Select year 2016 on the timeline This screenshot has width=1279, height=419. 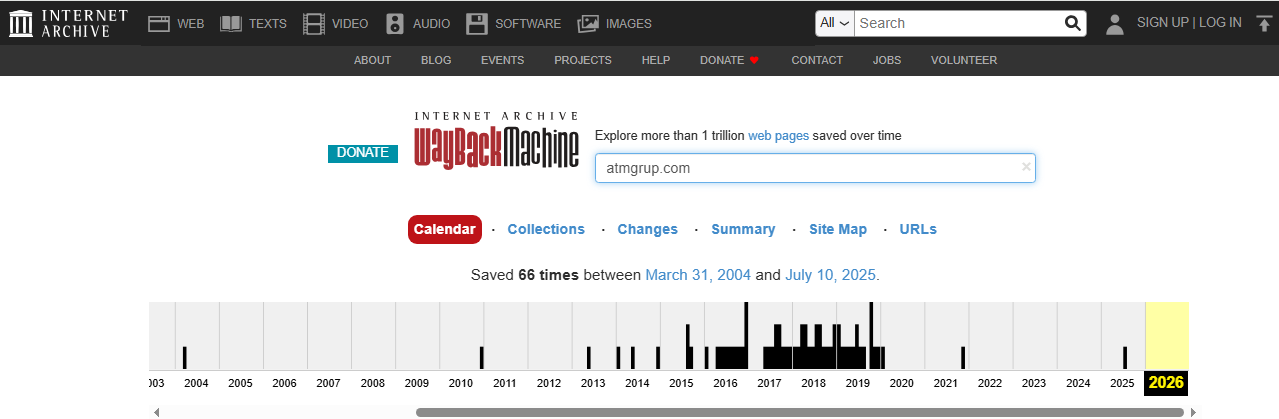725,383
